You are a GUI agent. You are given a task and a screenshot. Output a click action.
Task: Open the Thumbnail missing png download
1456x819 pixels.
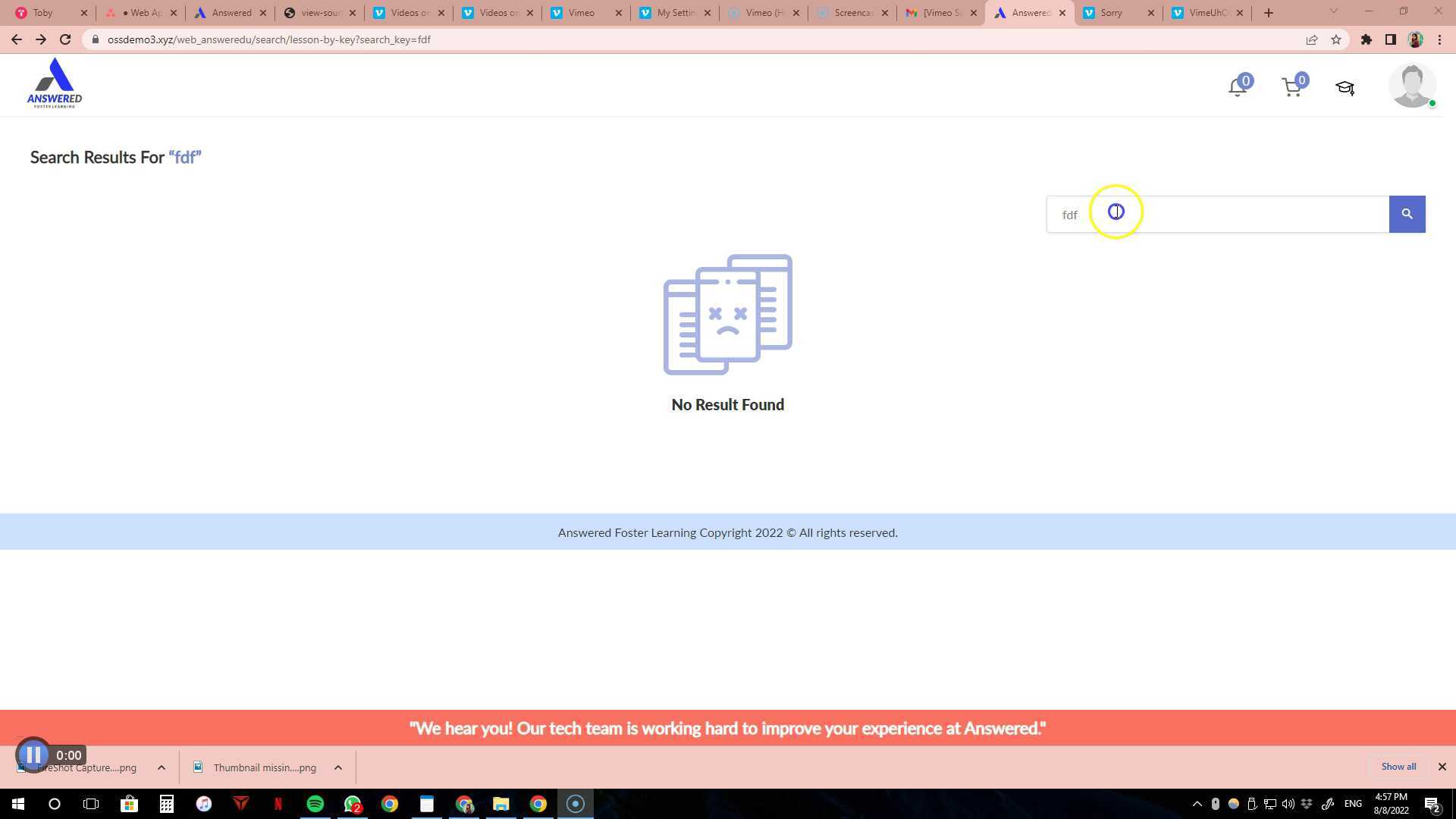tap(264, 767)
